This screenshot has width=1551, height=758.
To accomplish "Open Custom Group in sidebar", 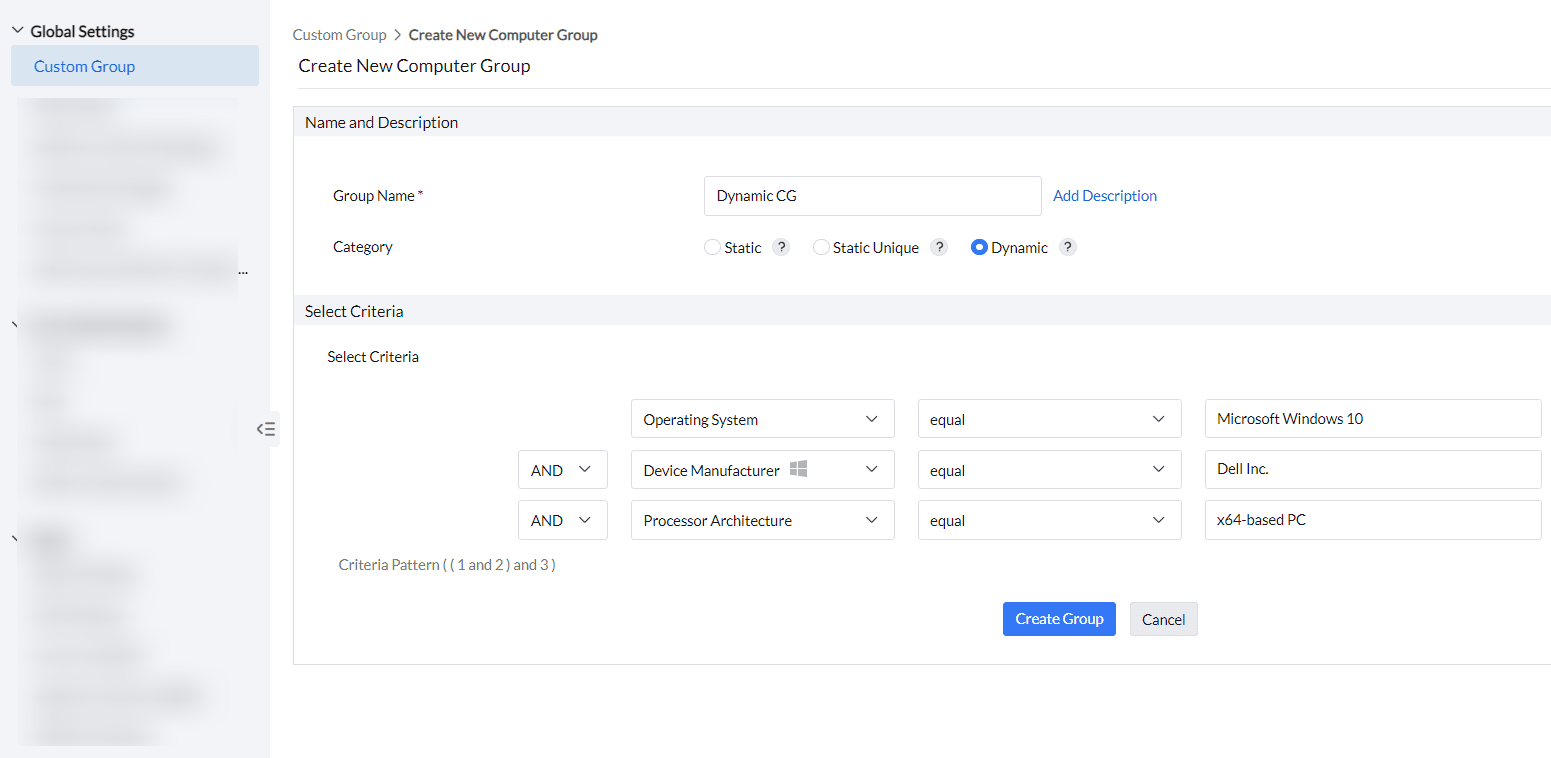I will click(x=85, y=66).
